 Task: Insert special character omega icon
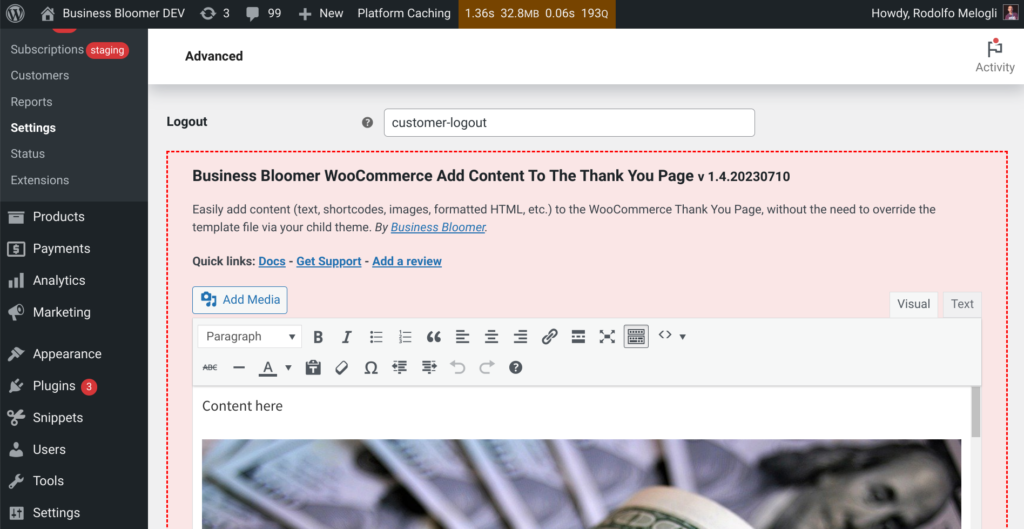click(x=371, y=368)
